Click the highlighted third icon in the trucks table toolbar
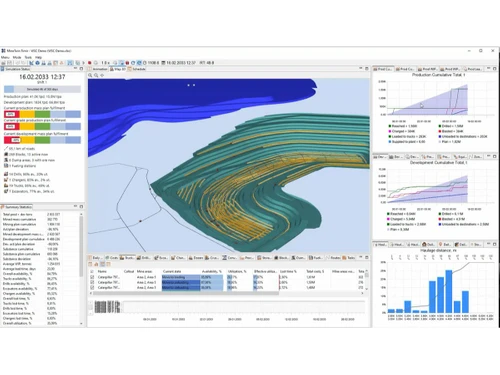This screenshot has width=500, height=375. [x=103, y=264]
